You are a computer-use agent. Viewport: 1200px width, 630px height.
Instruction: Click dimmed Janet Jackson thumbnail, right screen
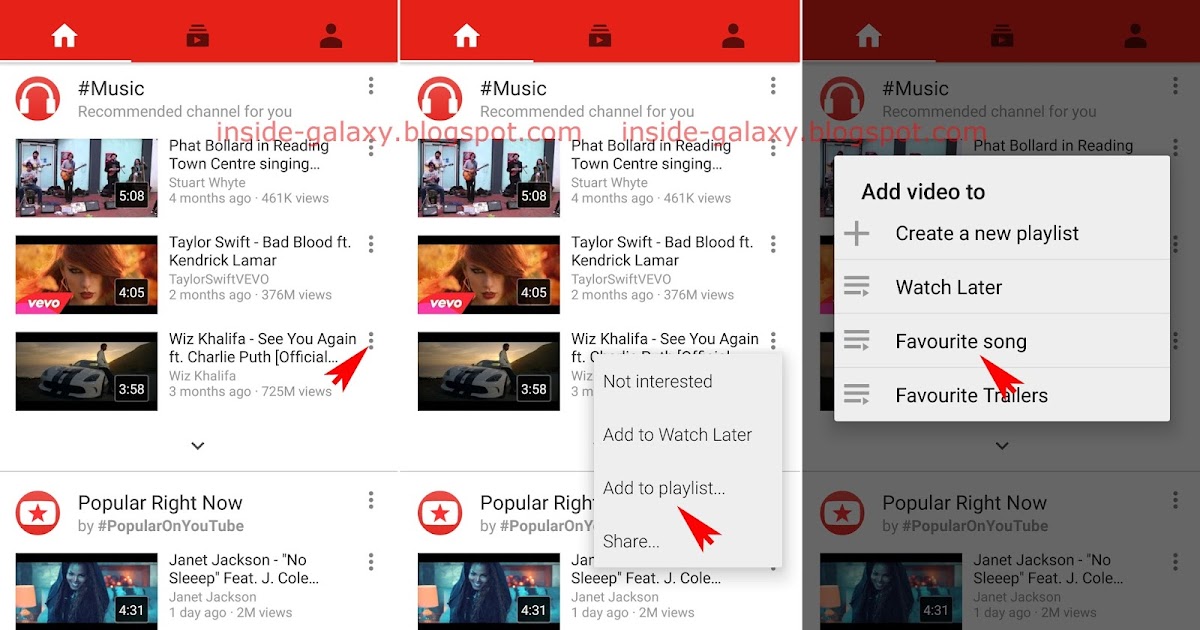(x=891, y=591)
